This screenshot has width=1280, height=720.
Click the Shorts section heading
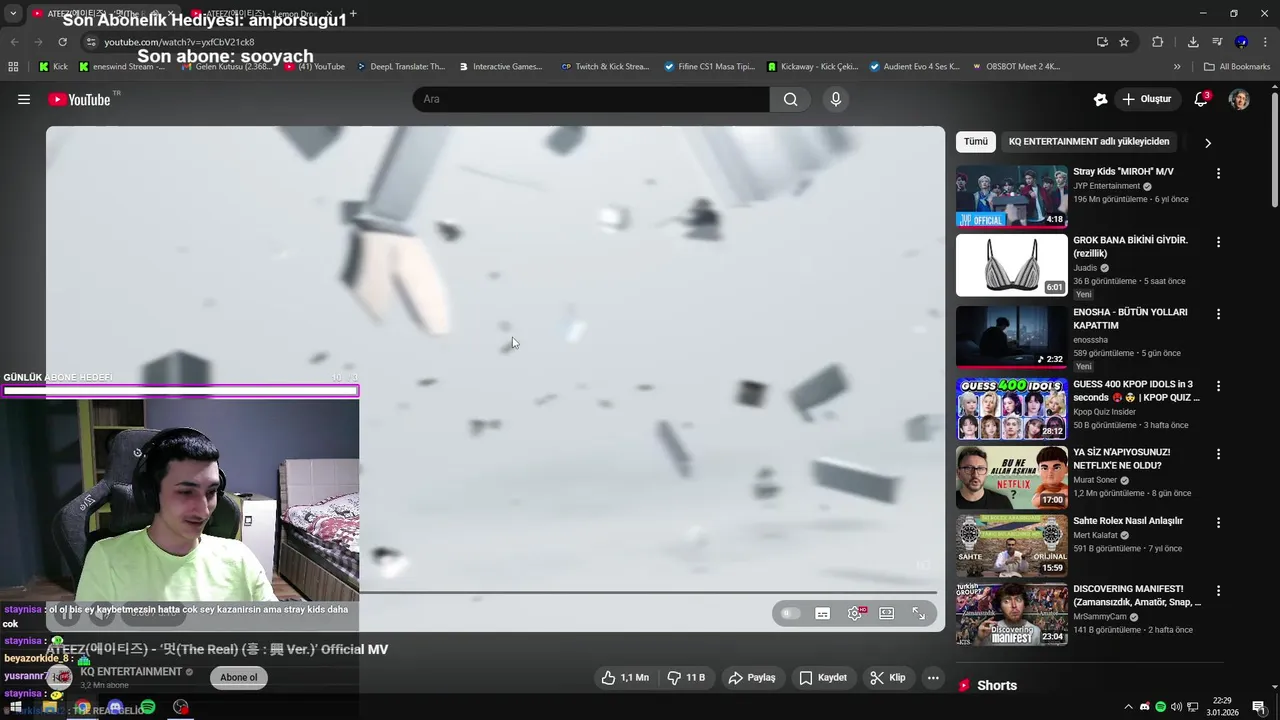point(996,685)
